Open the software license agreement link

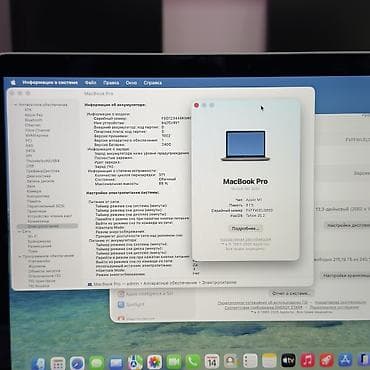click(x=263, y=303)
